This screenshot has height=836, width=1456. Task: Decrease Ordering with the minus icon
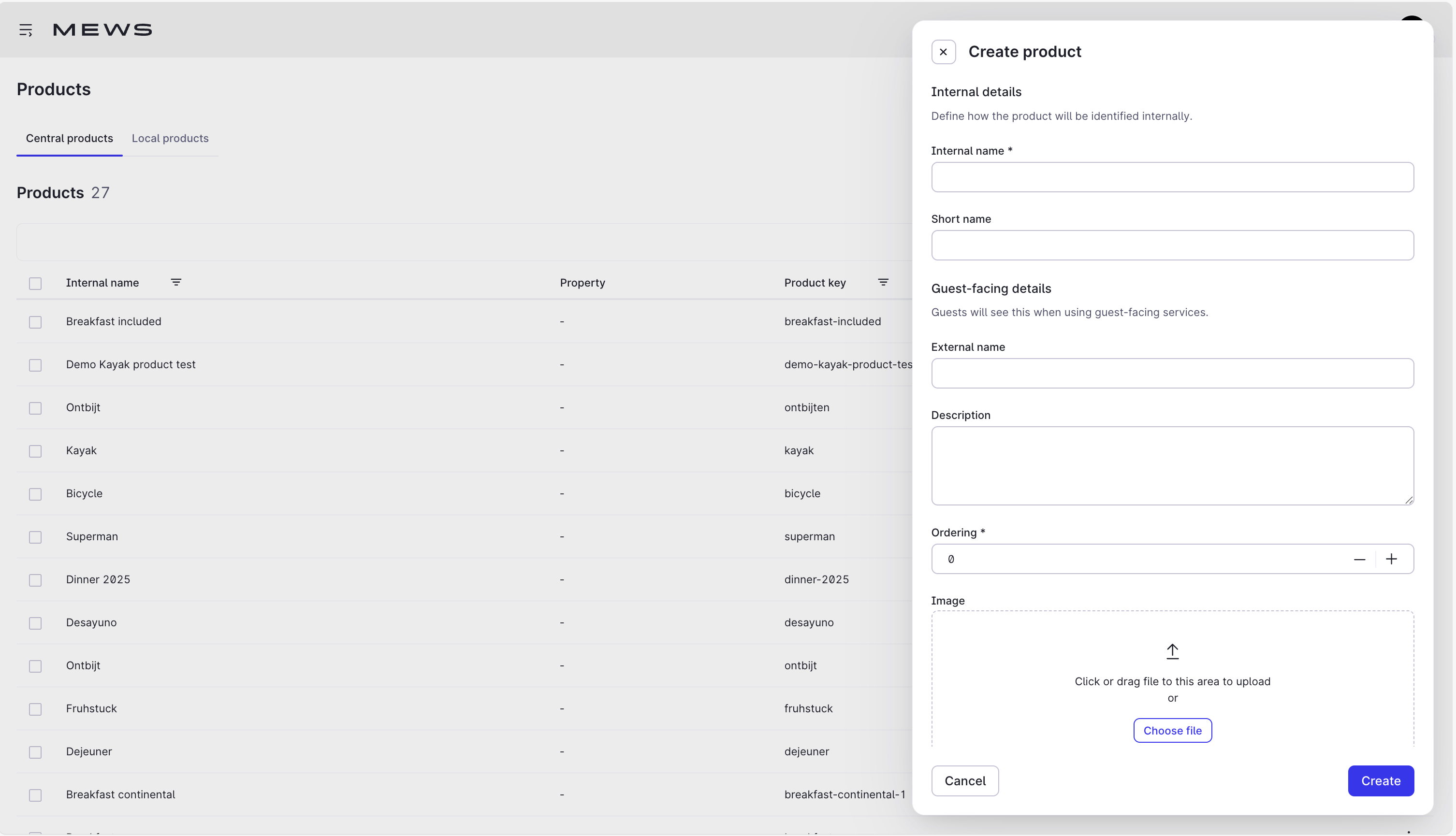1359,559
